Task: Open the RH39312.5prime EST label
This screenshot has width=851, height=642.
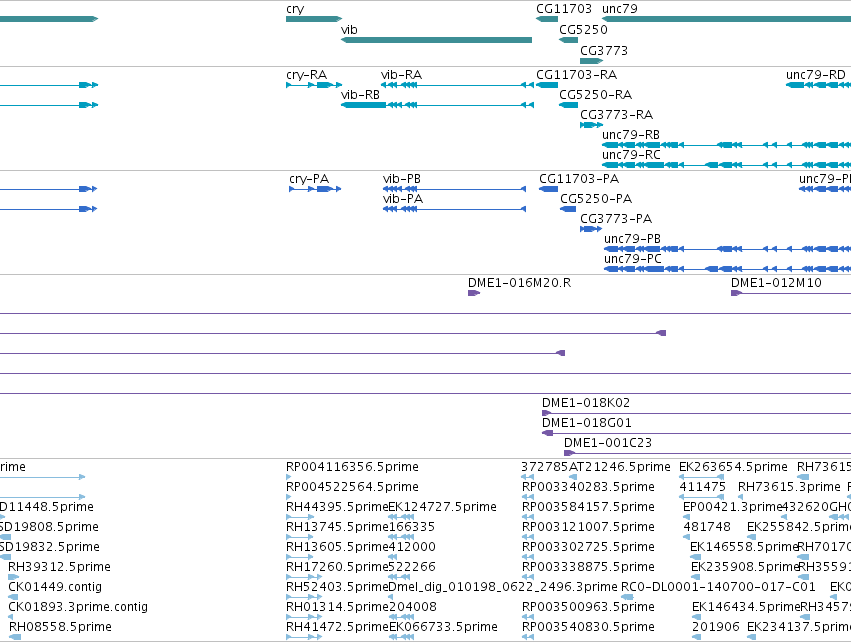Action: (59, 568)
